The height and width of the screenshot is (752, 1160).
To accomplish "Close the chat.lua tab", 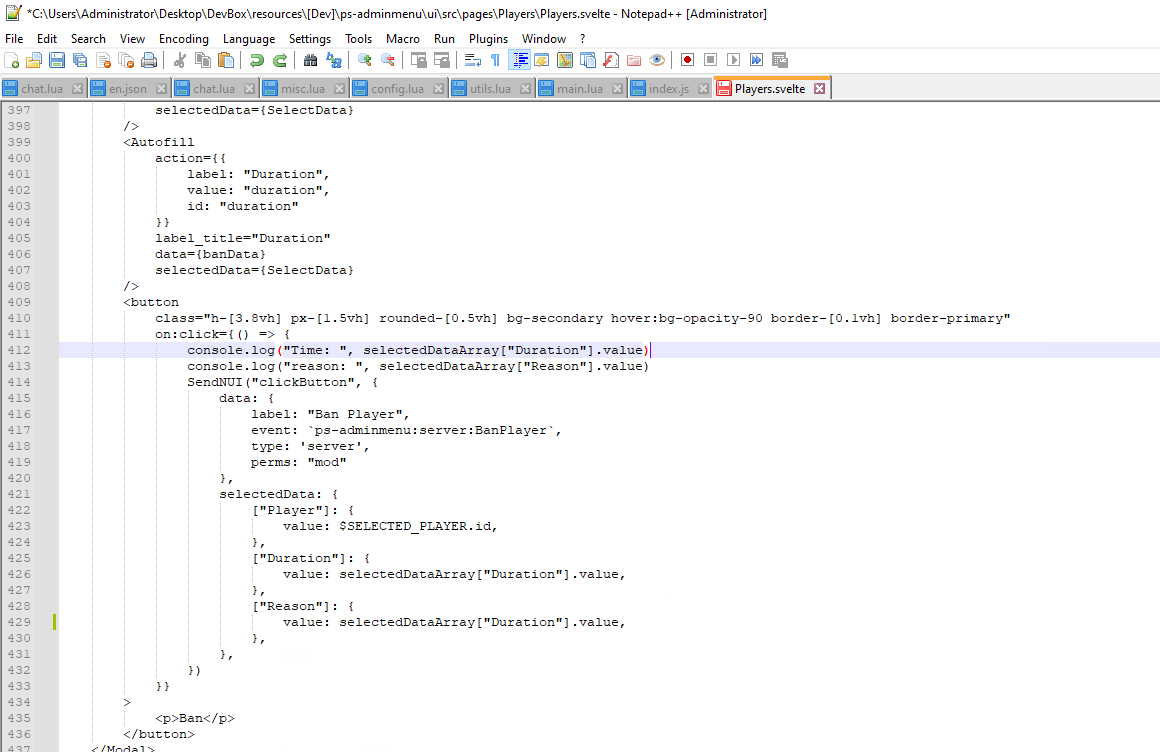I will pos(76,87).
